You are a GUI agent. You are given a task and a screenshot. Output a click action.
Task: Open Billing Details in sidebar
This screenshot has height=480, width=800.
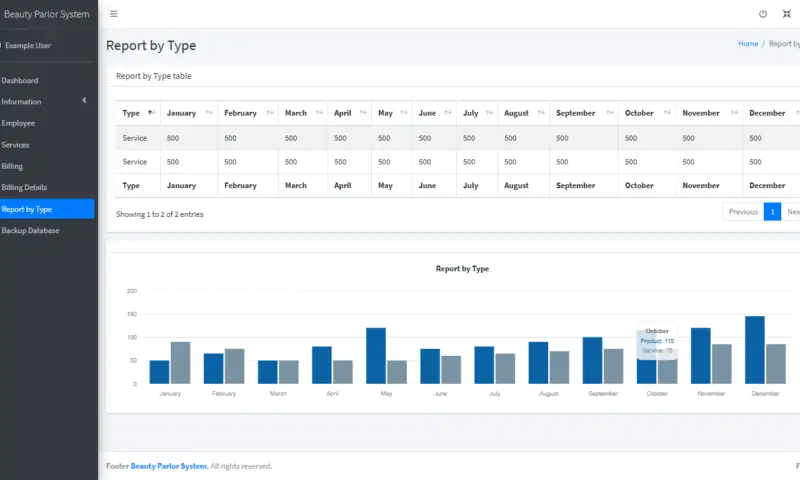coord(24,187)
